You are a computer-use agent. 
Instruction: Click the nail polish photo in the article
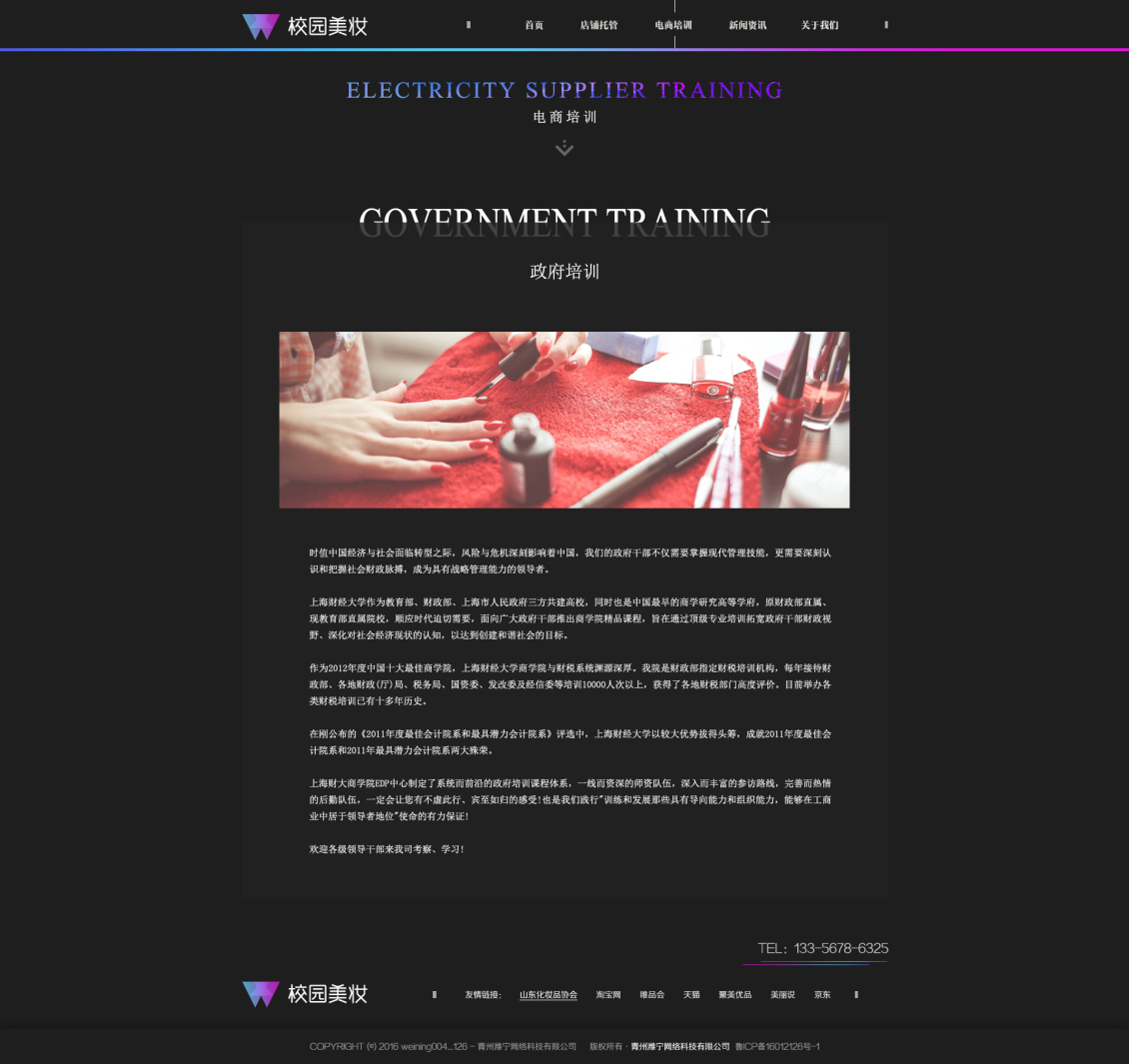click(x=564, y=419)
